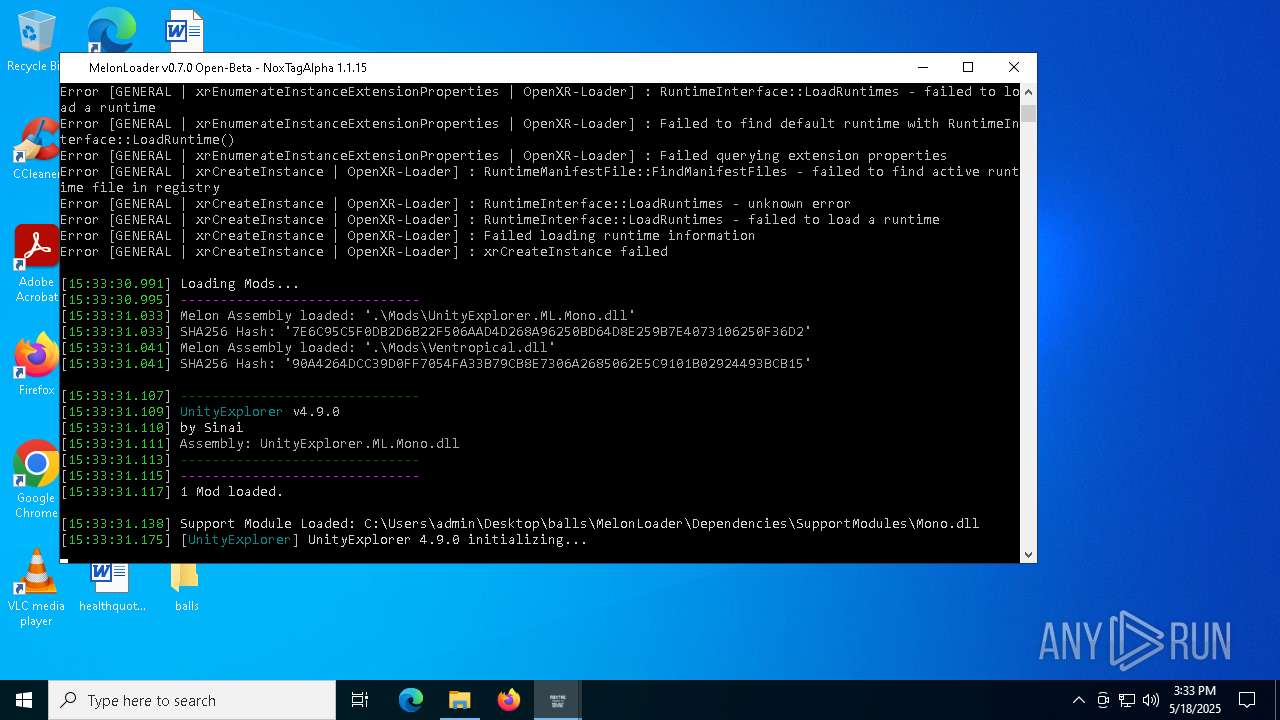Click the console scrollbar down arrow
Image resolution: width=1280 pixels, height=720 pixels.
[1028, 554]
